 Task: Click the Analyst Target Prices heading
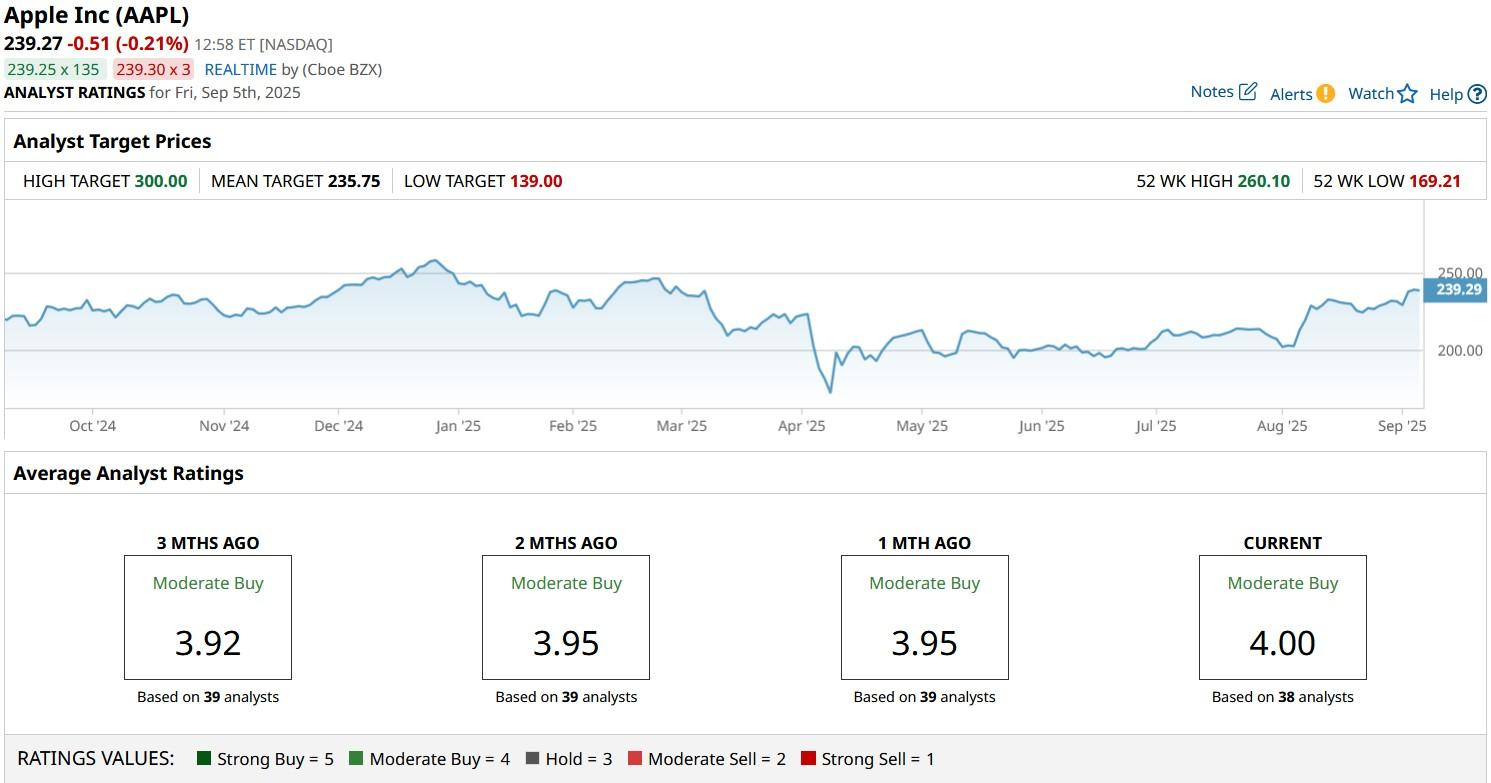pos(112,141)
